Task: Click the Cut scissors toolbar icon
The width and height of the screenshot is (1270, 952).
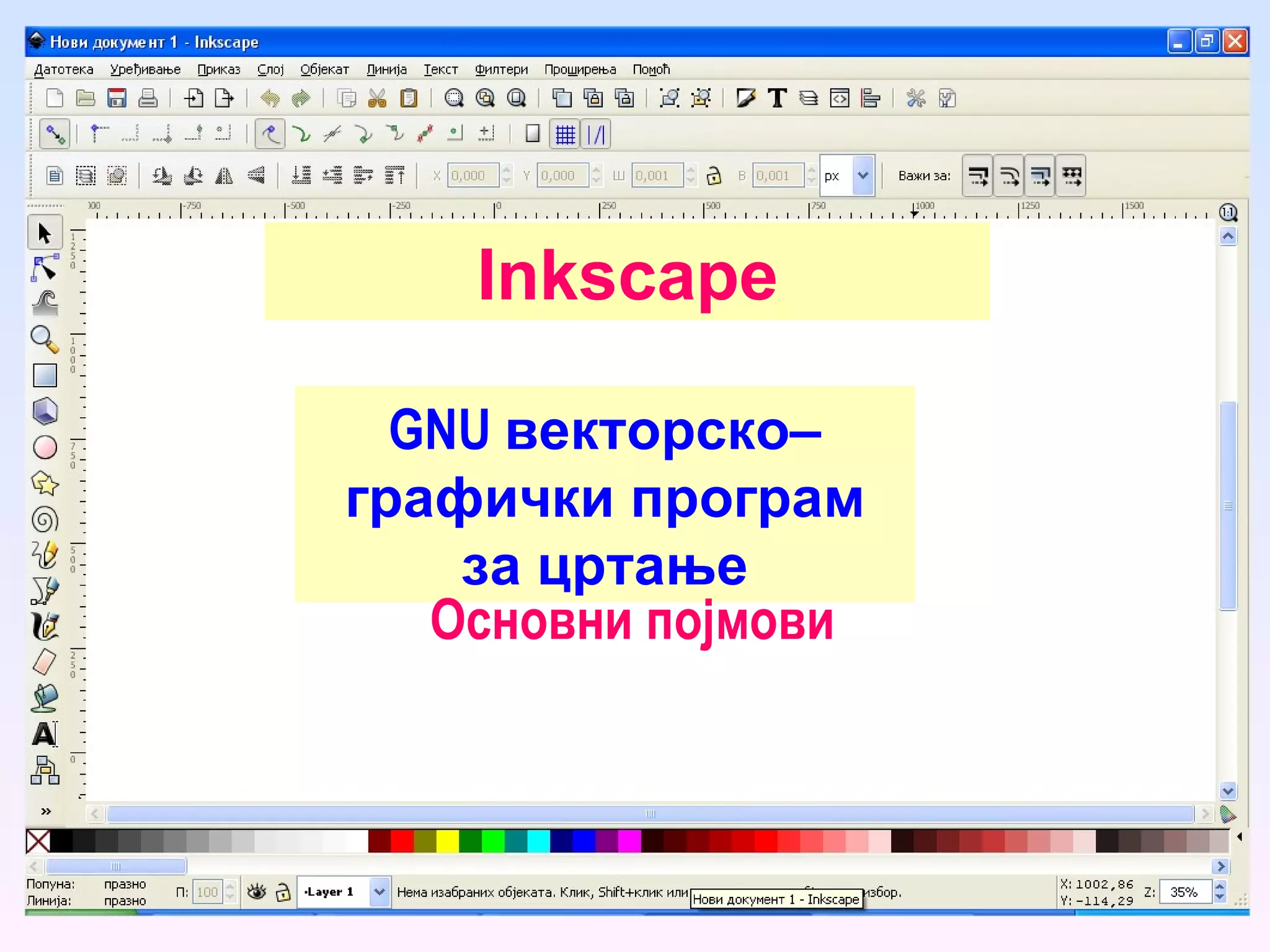Action: (377, 98)
